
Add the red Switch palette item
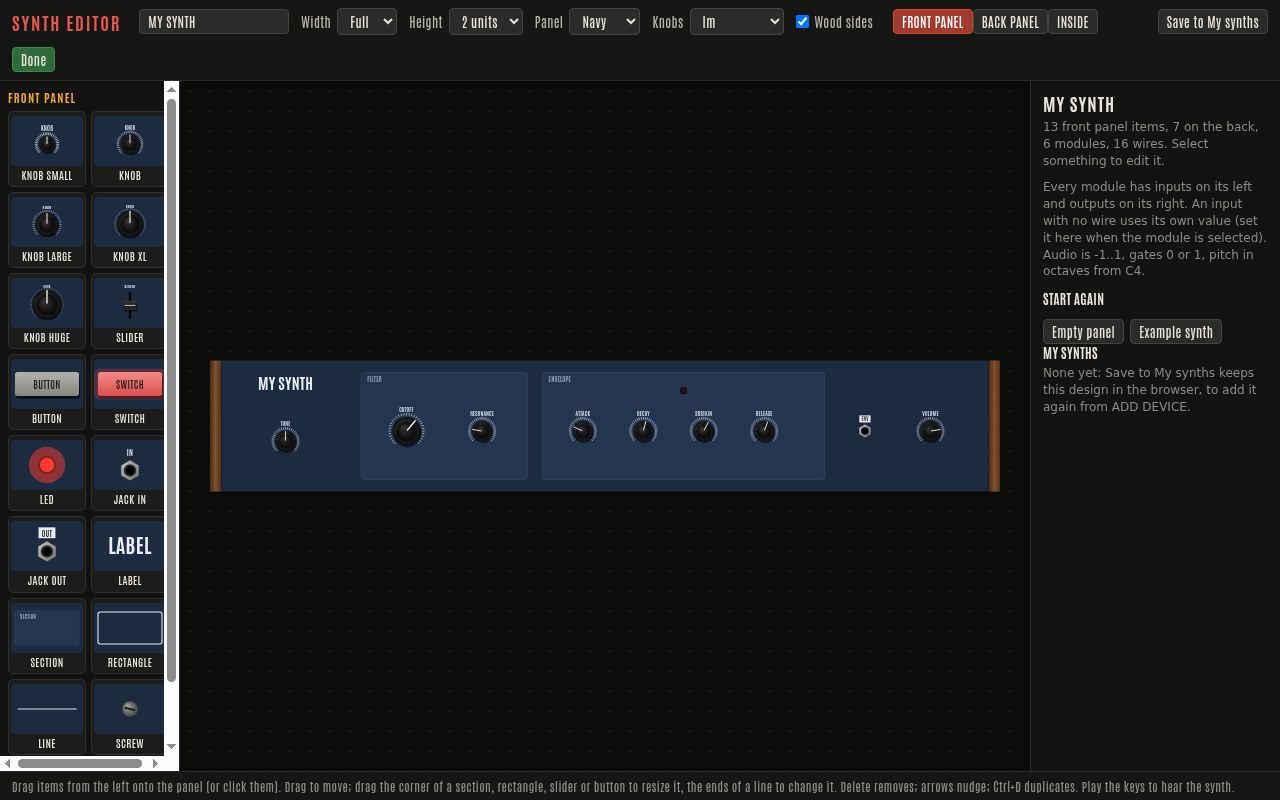pyautogui.click(x=129, y=392)
